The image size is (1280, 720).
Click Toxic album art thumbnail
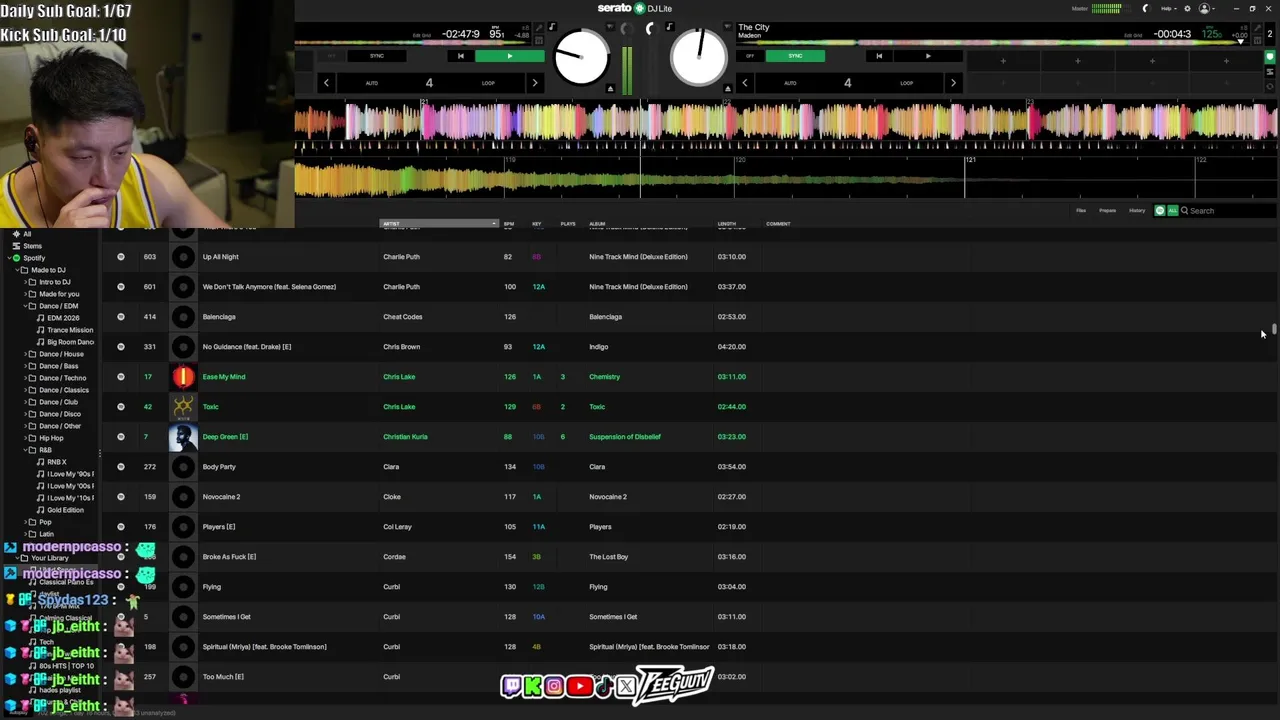(183, 407)
